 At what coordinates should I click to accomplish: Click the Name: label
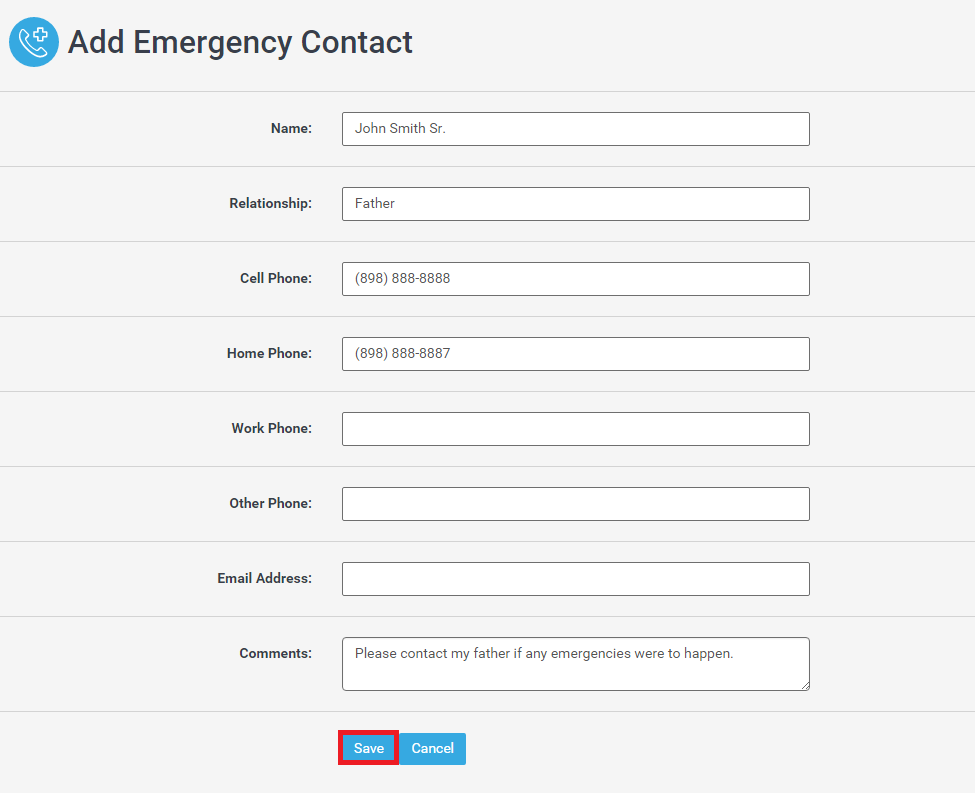[291, 128]
